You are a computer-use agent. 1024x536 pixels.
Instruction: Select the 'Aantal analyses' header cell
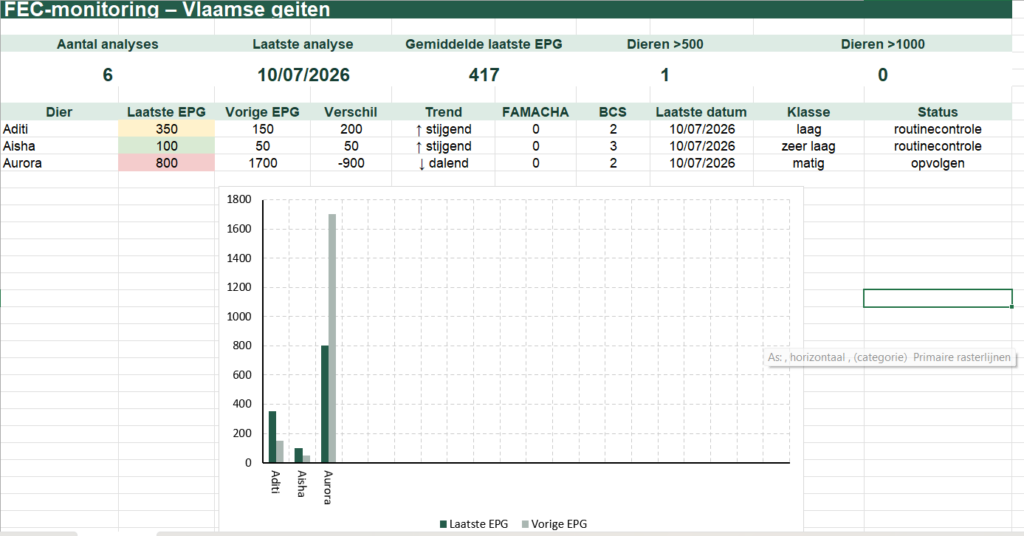coord(108,44)
